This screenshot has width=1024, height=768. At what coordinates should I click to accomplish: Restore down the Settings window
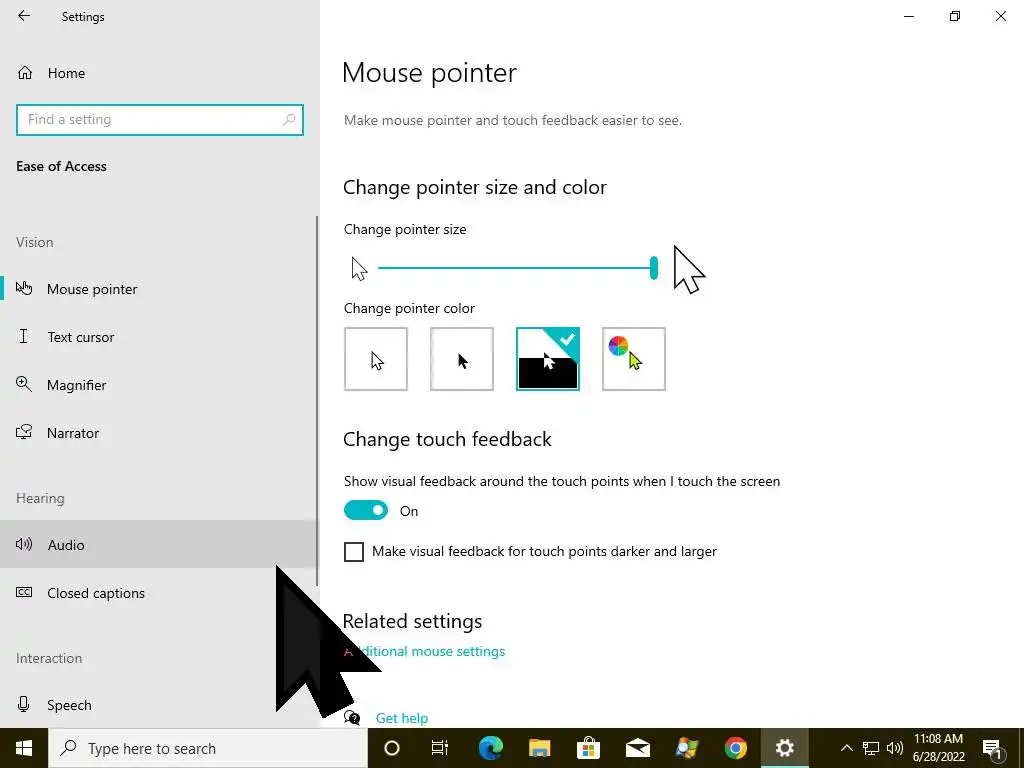click(955, 16)
